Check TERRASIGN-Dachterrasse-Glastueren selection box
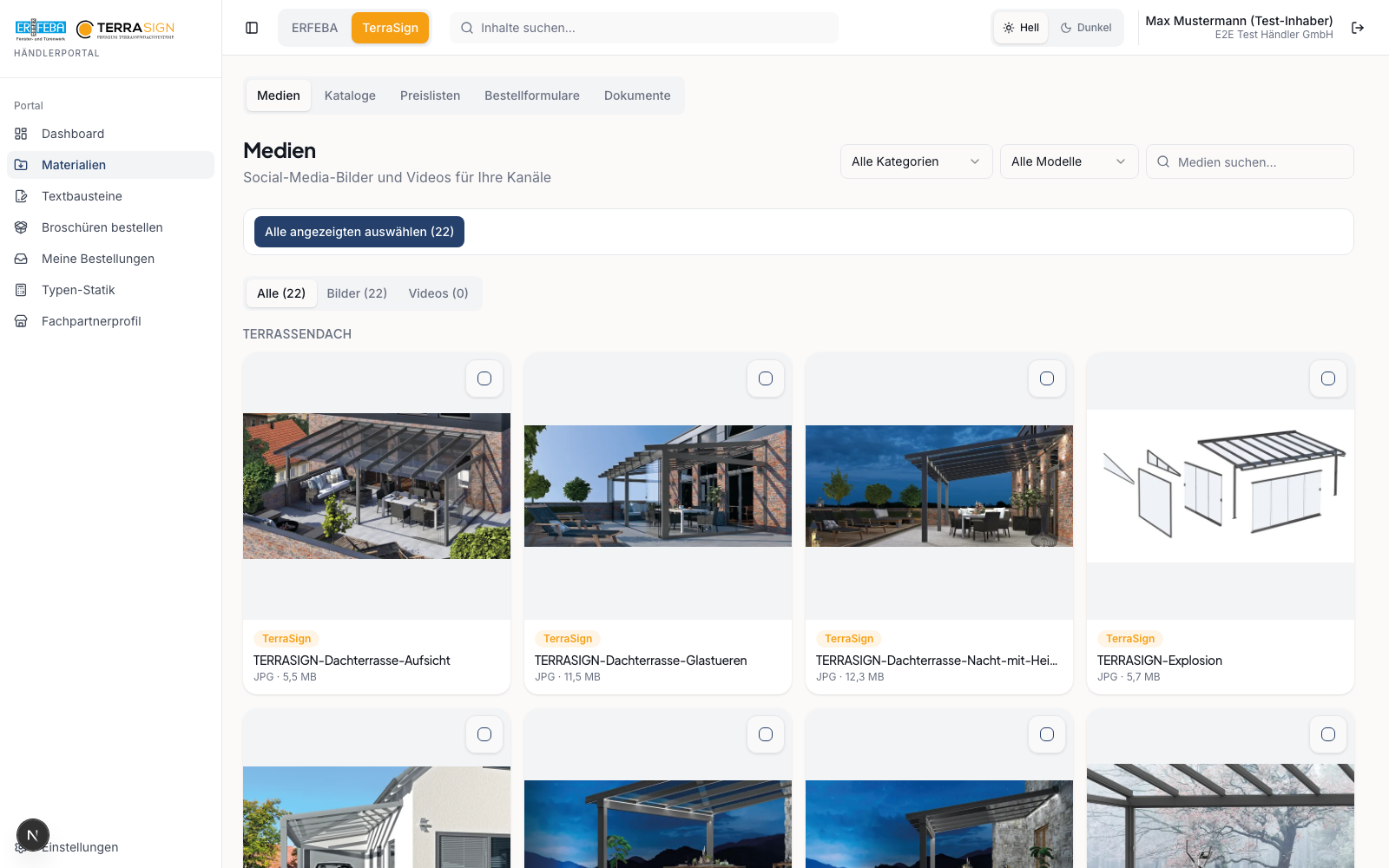The image size is (1389, 868). [766, 378]
